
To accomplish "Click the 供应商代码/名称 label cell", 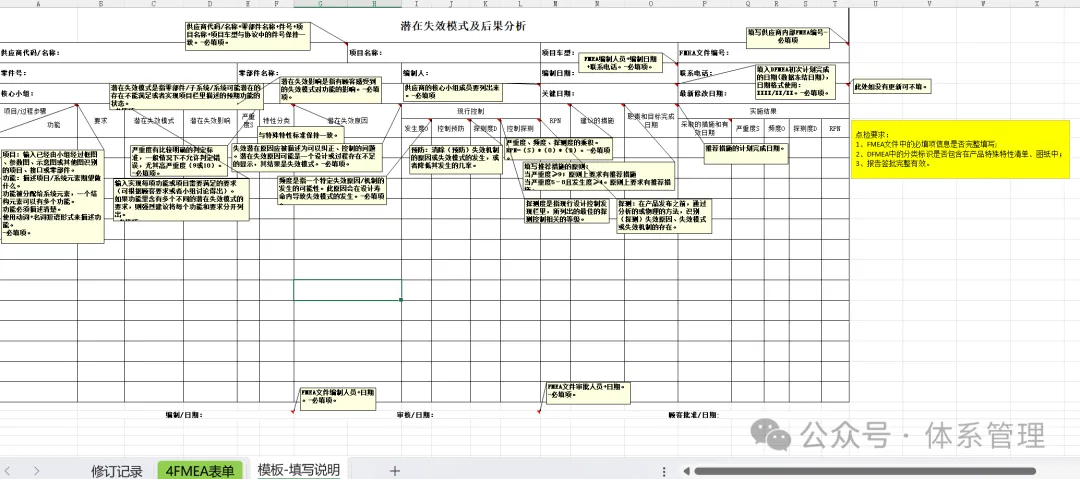I will click(x=30, y=52).
